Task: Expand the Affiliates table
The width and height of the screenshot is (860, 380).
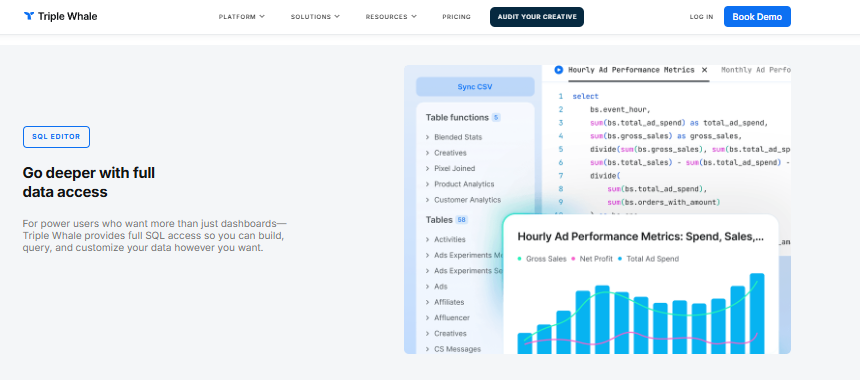Action: click(x=445, y=302)
